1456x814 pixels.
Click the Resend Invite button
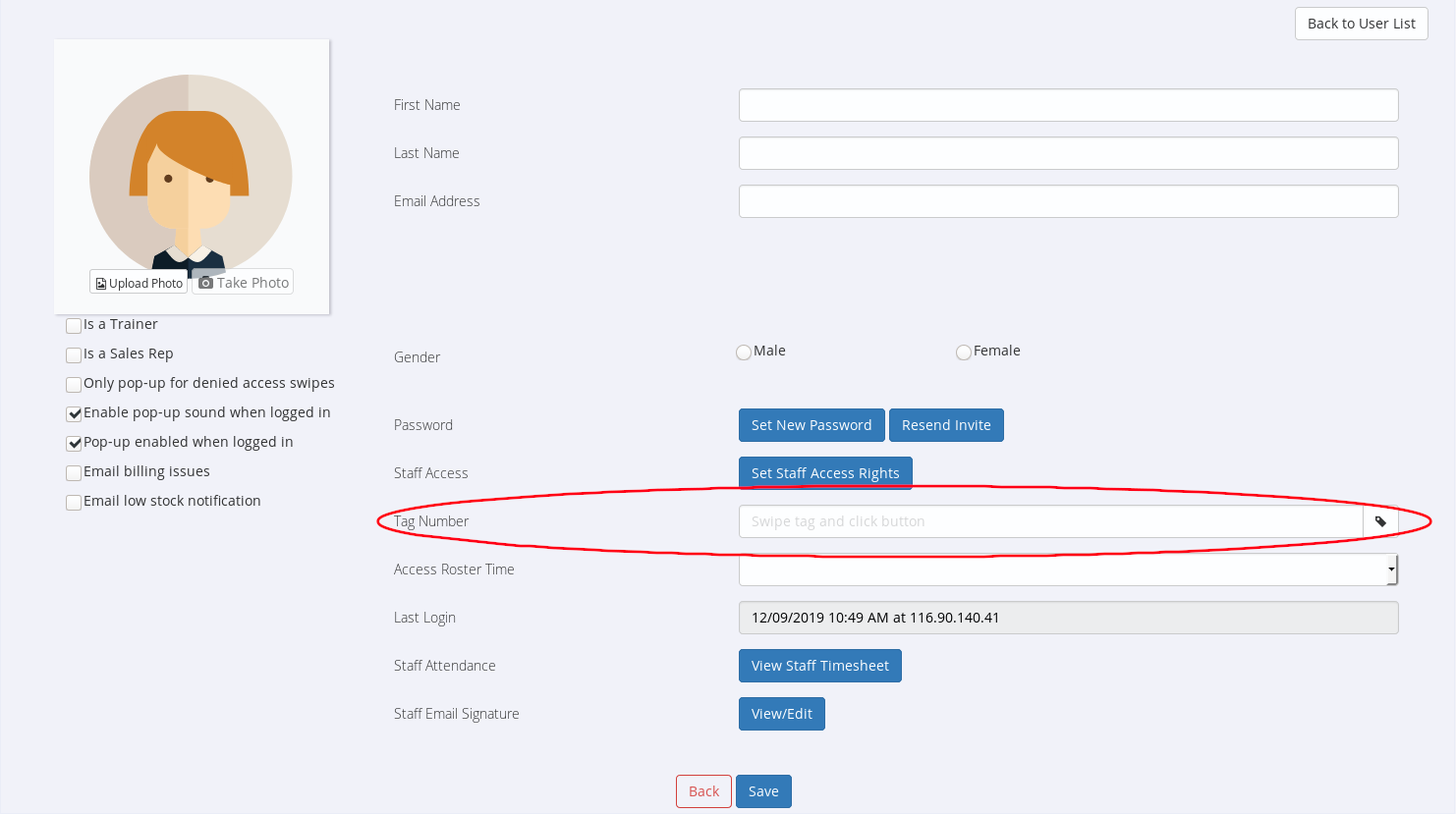[x=946, y=425]
